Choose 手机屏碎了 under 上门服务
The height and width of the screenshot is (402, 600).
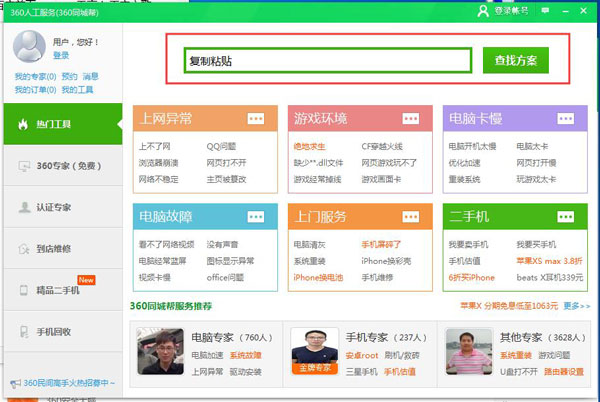[x=381, y=245]
